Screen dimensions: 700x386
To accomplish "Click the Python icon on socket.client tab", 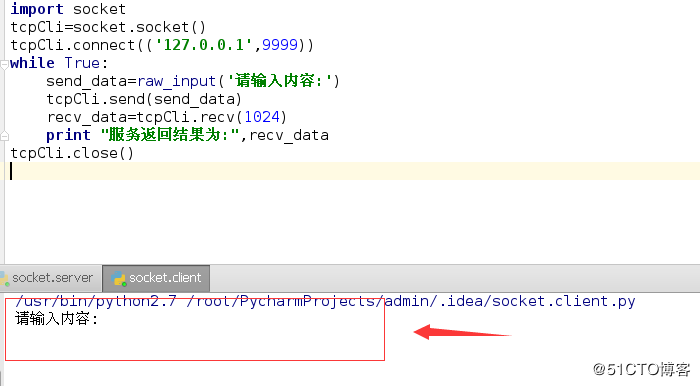I will point(118,278).
